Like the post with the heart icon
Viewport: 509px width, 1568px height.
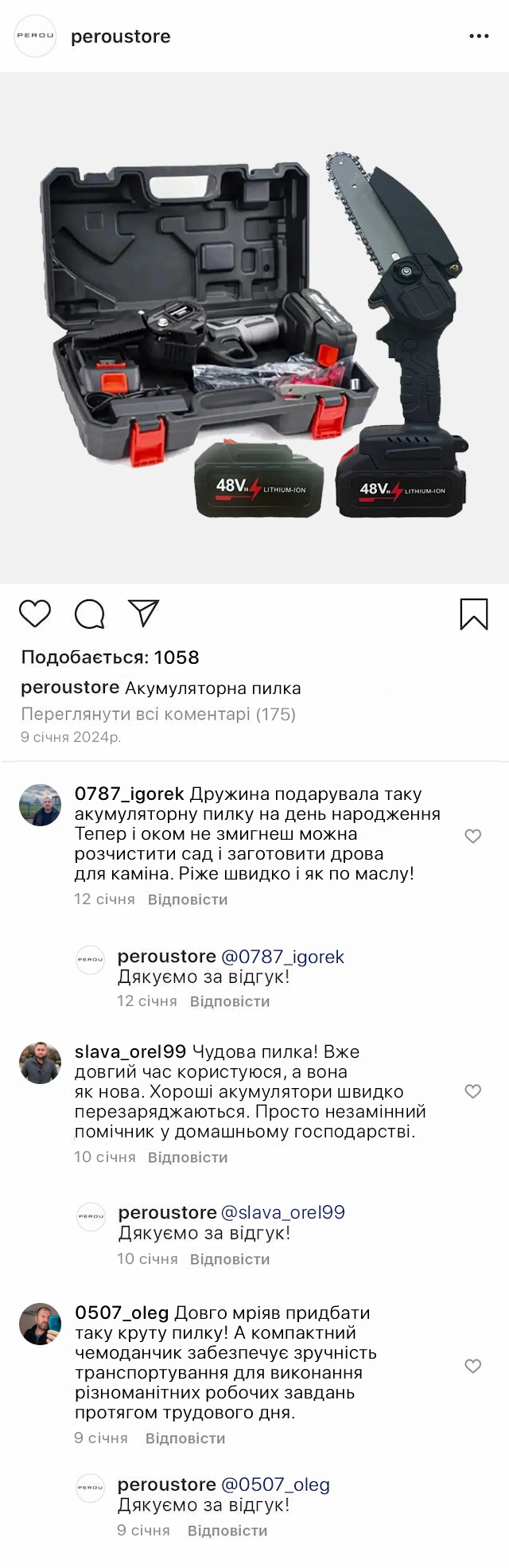35,614
